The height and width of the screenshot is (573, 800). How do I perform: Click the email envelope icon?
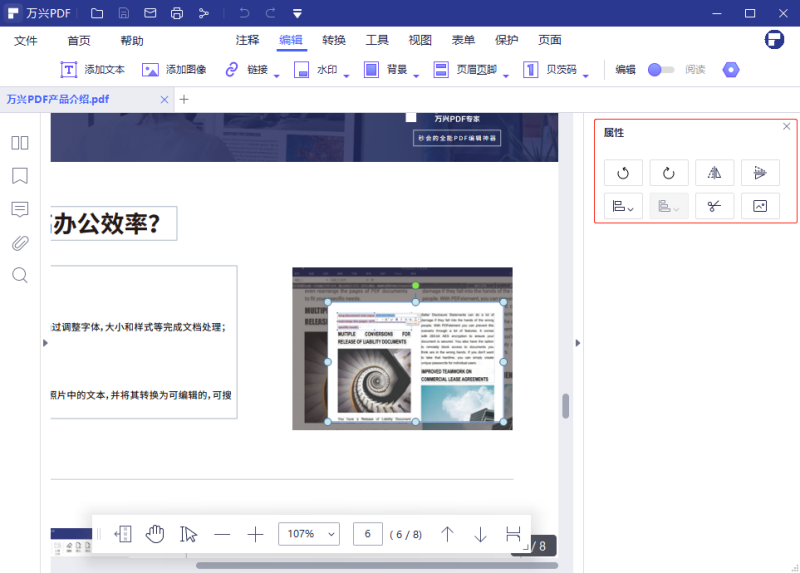coord(150,13)
